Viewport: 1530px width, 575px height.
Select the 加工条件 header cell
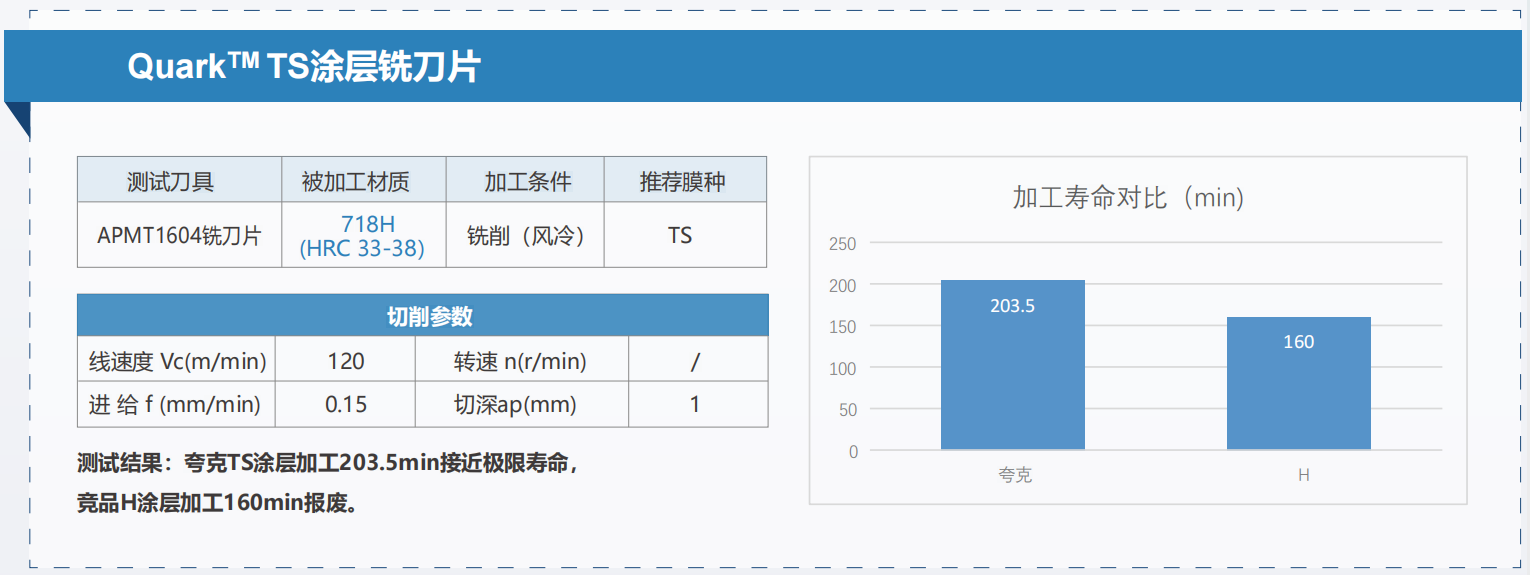(525, 181)
